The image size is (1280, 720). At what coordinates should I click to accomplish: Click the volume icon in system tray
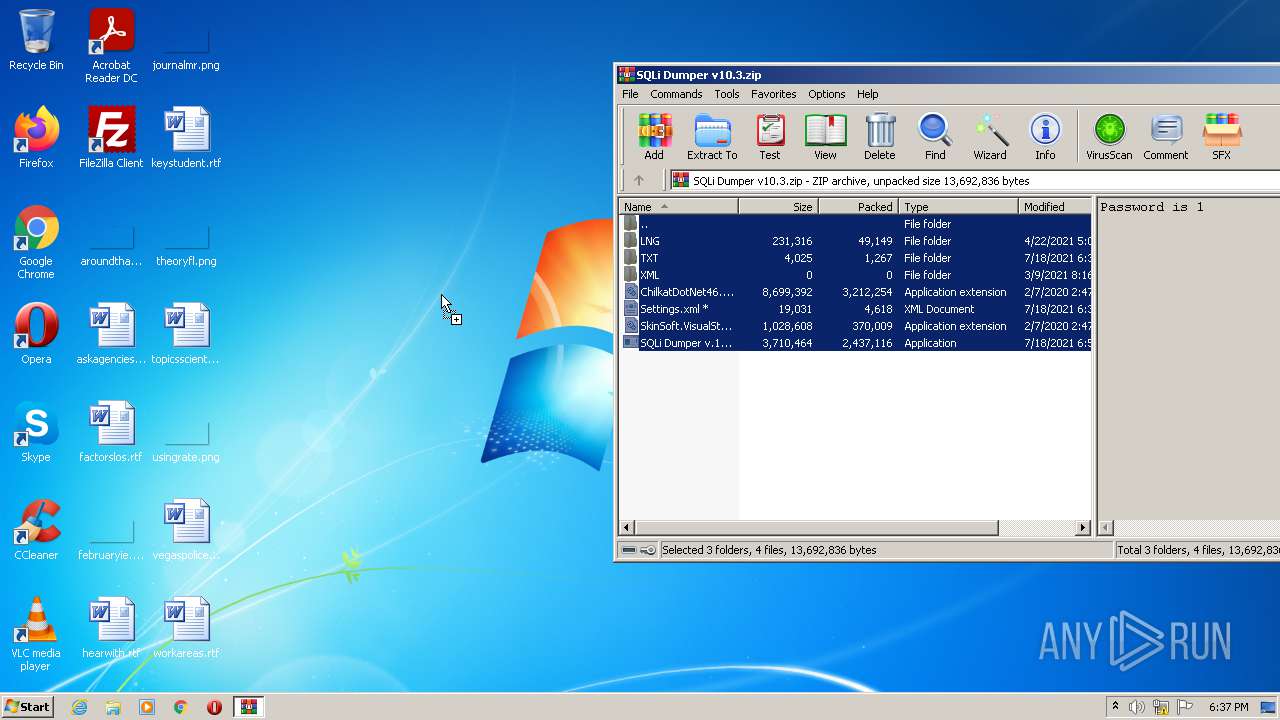(x=1137, y=707)
